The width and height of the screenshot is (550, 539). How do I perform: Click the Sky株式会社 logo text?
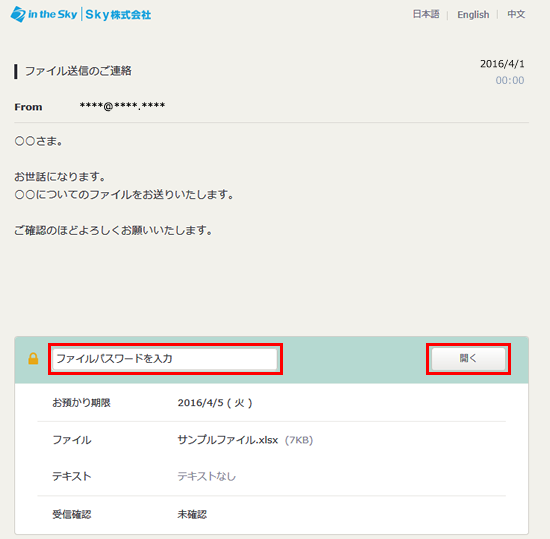click(118, 15)
